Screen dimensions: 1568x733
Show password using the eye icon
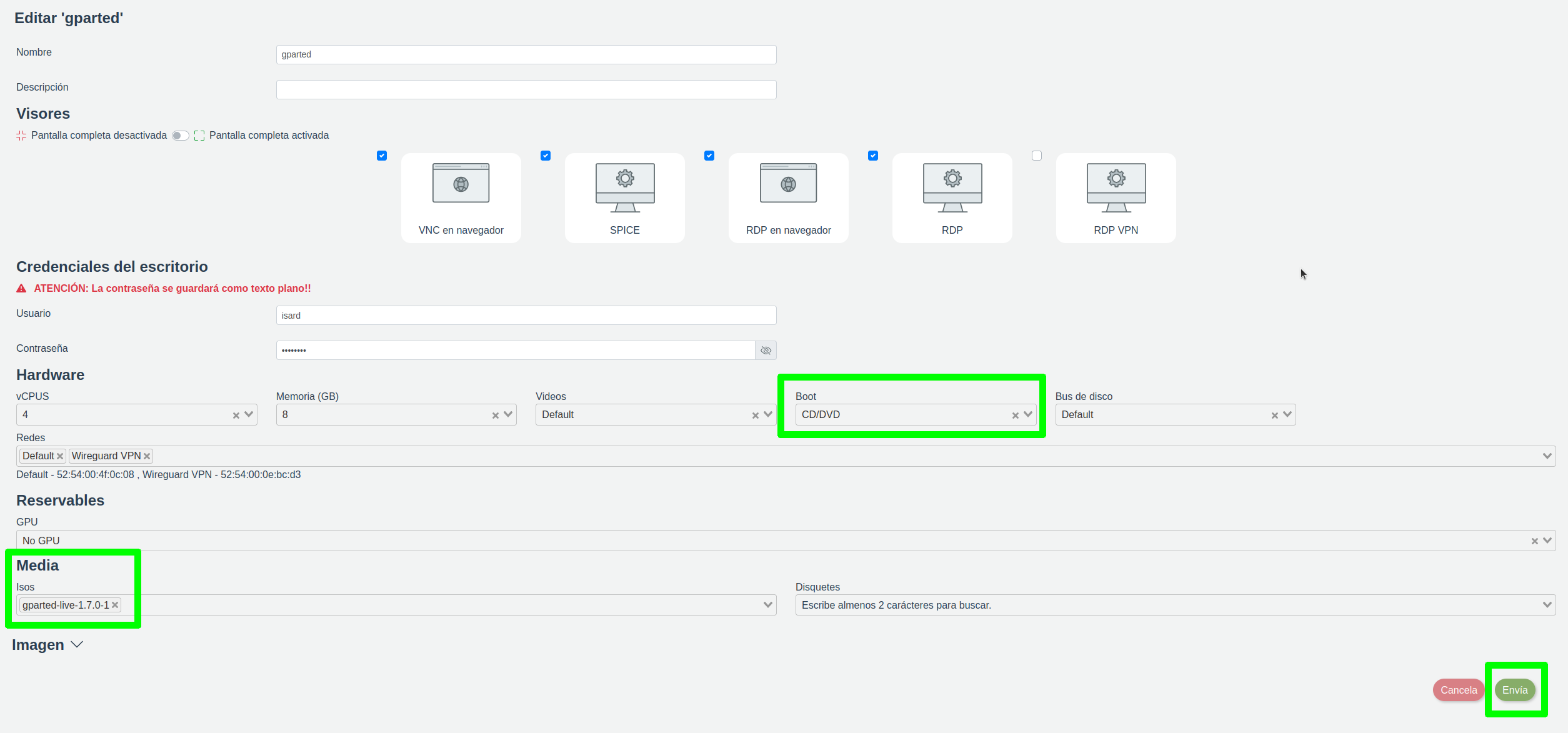[766, 351]
